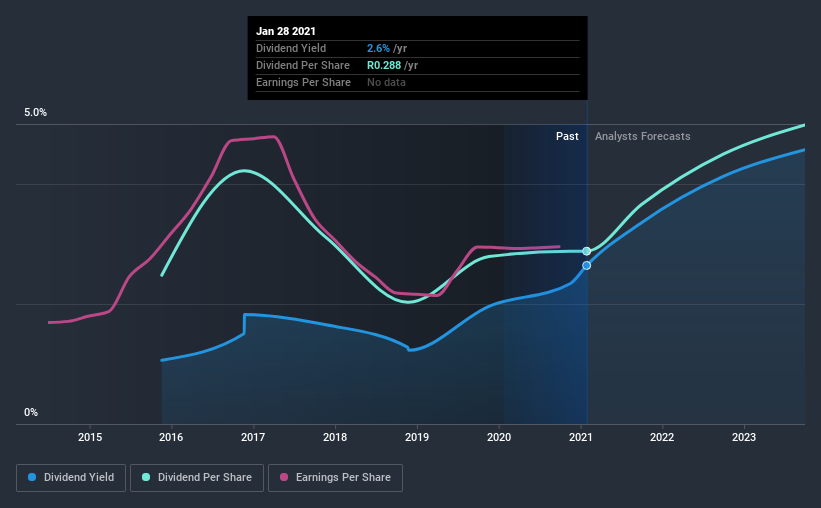The image size is (821, 508).
Task: Click the 2016 x-axis label
Action: [x=171, y=437]
